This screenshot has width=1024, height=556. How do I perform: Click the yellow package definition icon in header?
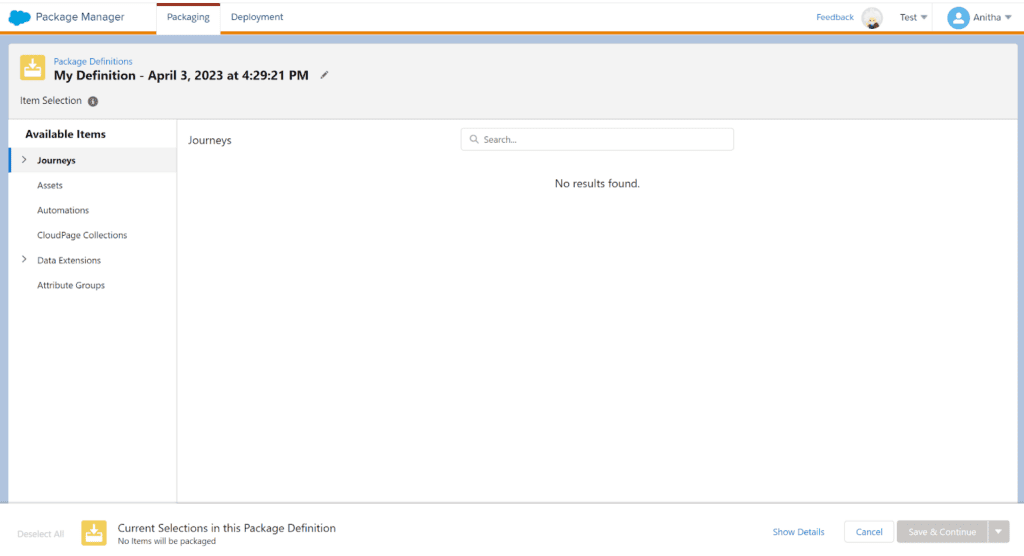[x=33, y=68]
